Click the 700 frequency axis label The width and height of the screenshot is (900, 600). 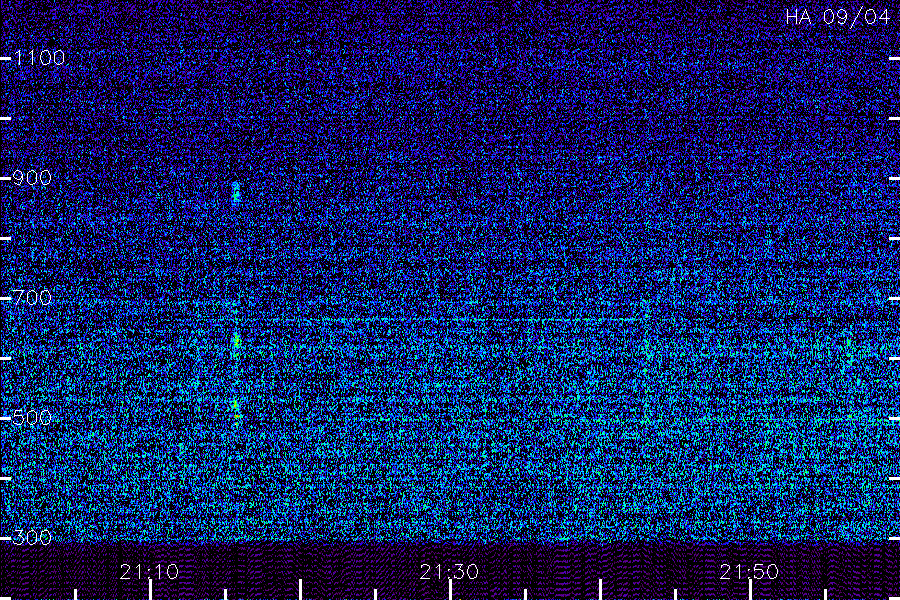pos(32,298)
